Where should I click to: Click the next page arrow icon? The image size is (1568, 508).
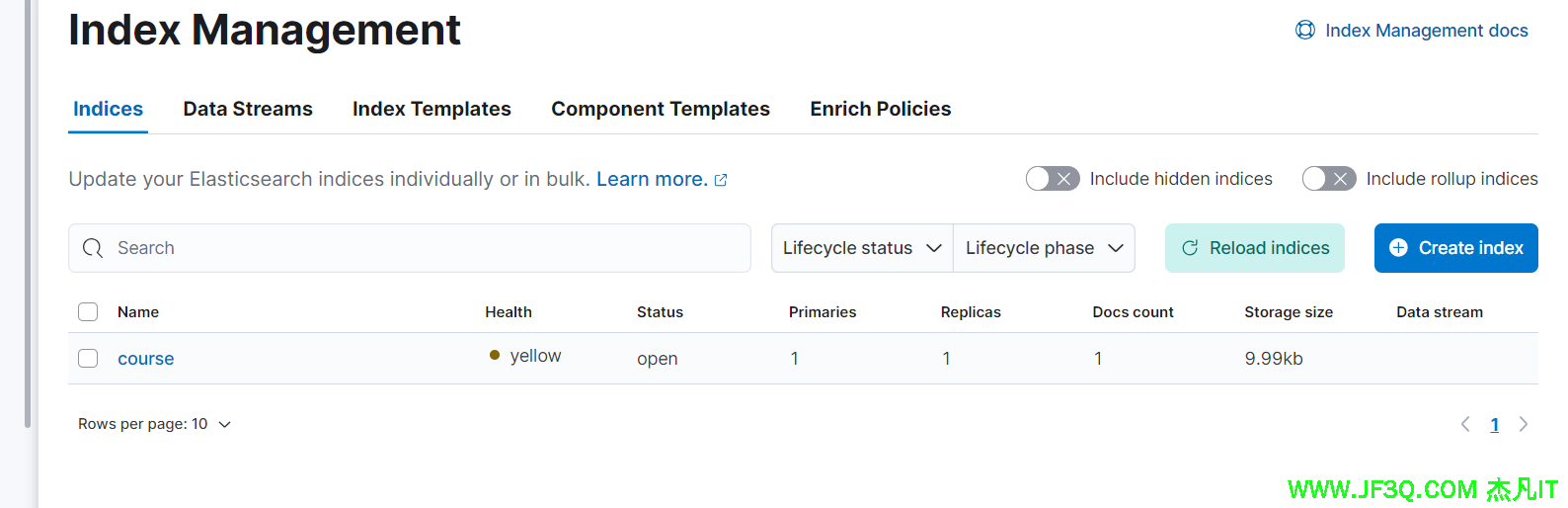pos(1524,424)
